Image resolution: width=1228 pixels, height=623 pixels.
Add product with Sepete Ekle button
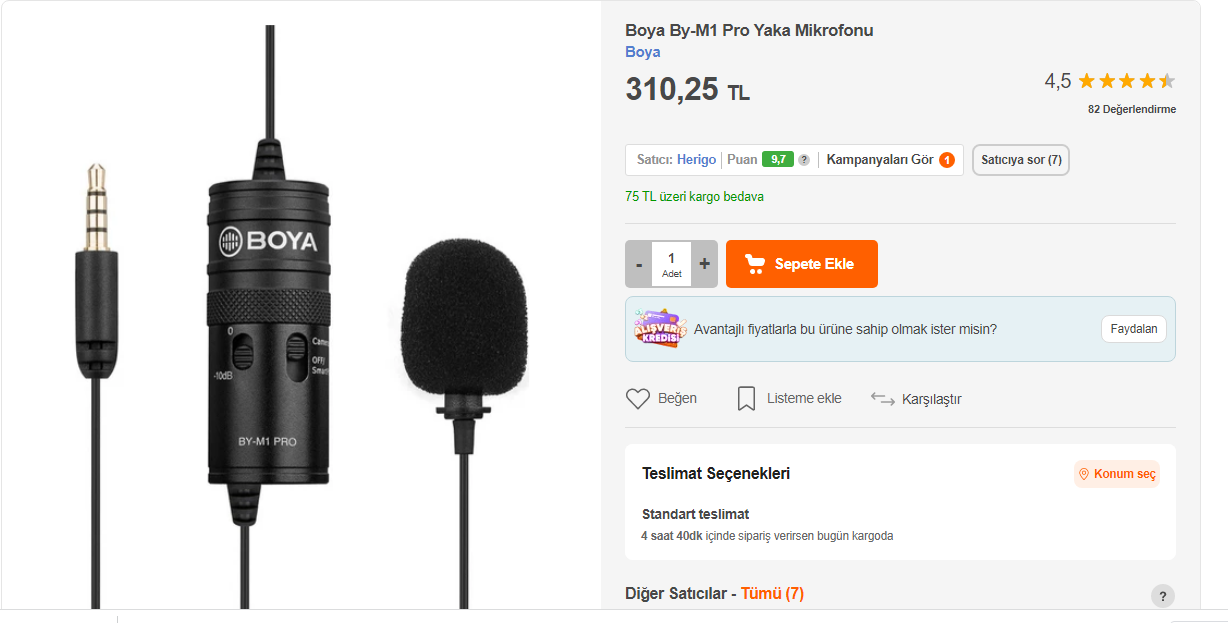(802, 264)
